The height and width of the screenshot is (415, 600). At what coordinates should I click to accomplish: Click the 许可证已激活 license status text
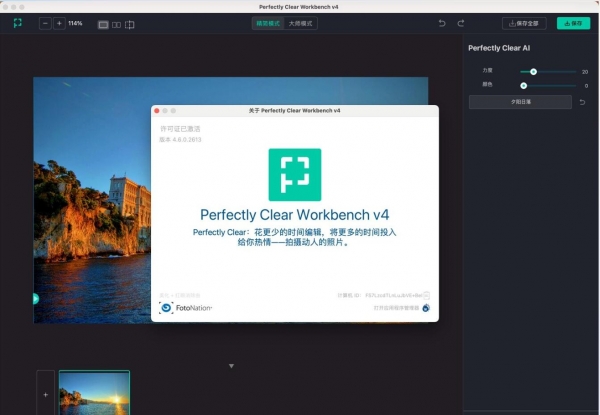(180, 129)
